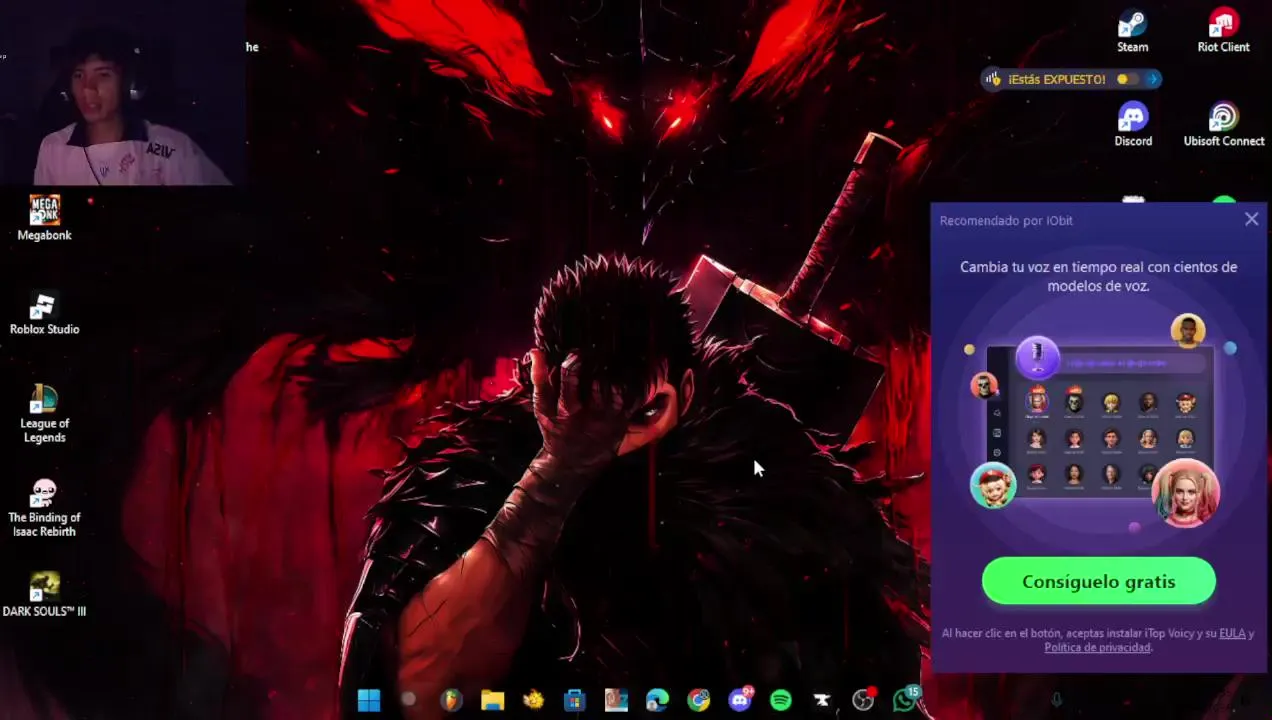Click the purple microphone icon in the ad

click(x=1037, y=357)
